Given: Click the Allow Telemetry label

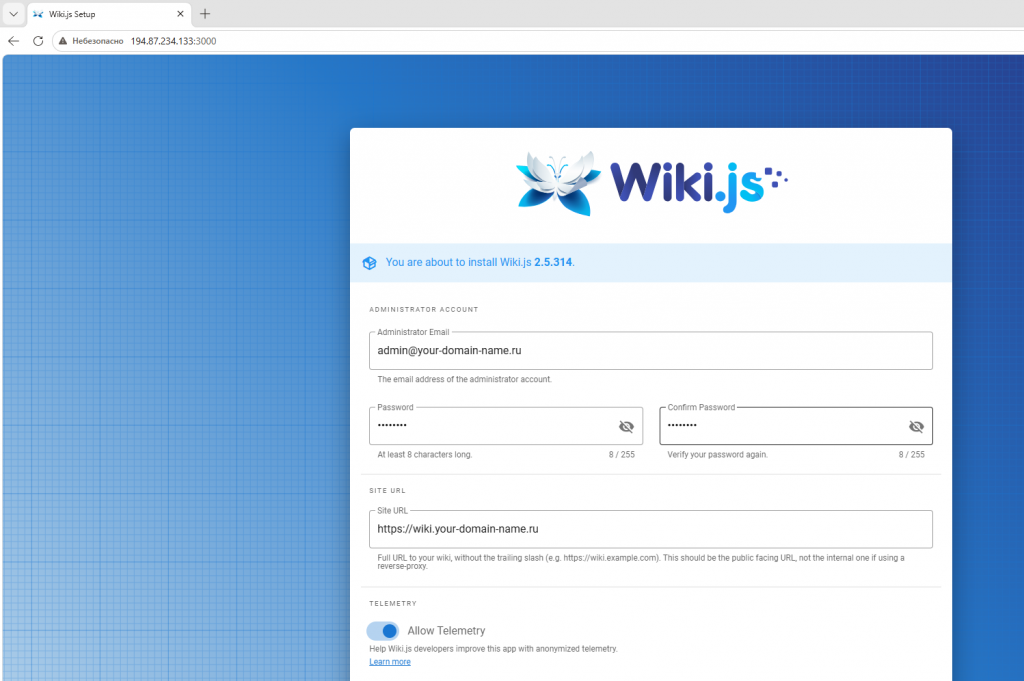Looking at the screenshot, I should coord(447,631).
